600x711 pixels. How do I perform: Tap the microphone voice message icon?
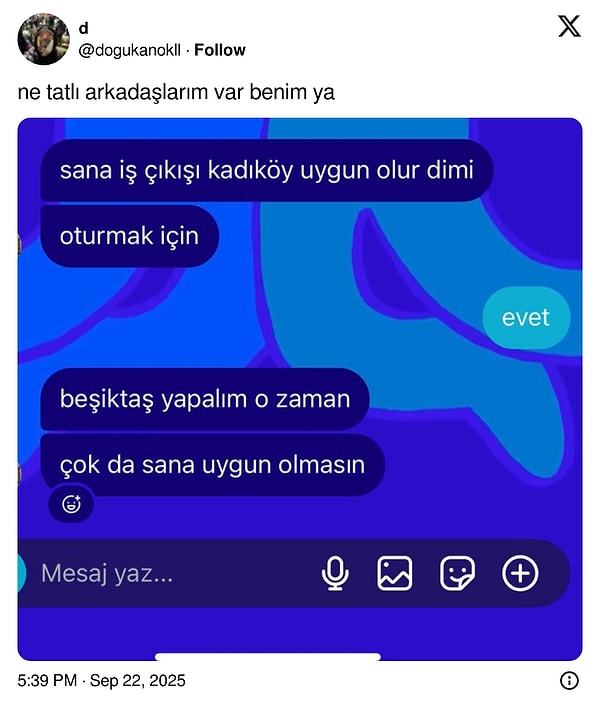(x=335, y=574)
